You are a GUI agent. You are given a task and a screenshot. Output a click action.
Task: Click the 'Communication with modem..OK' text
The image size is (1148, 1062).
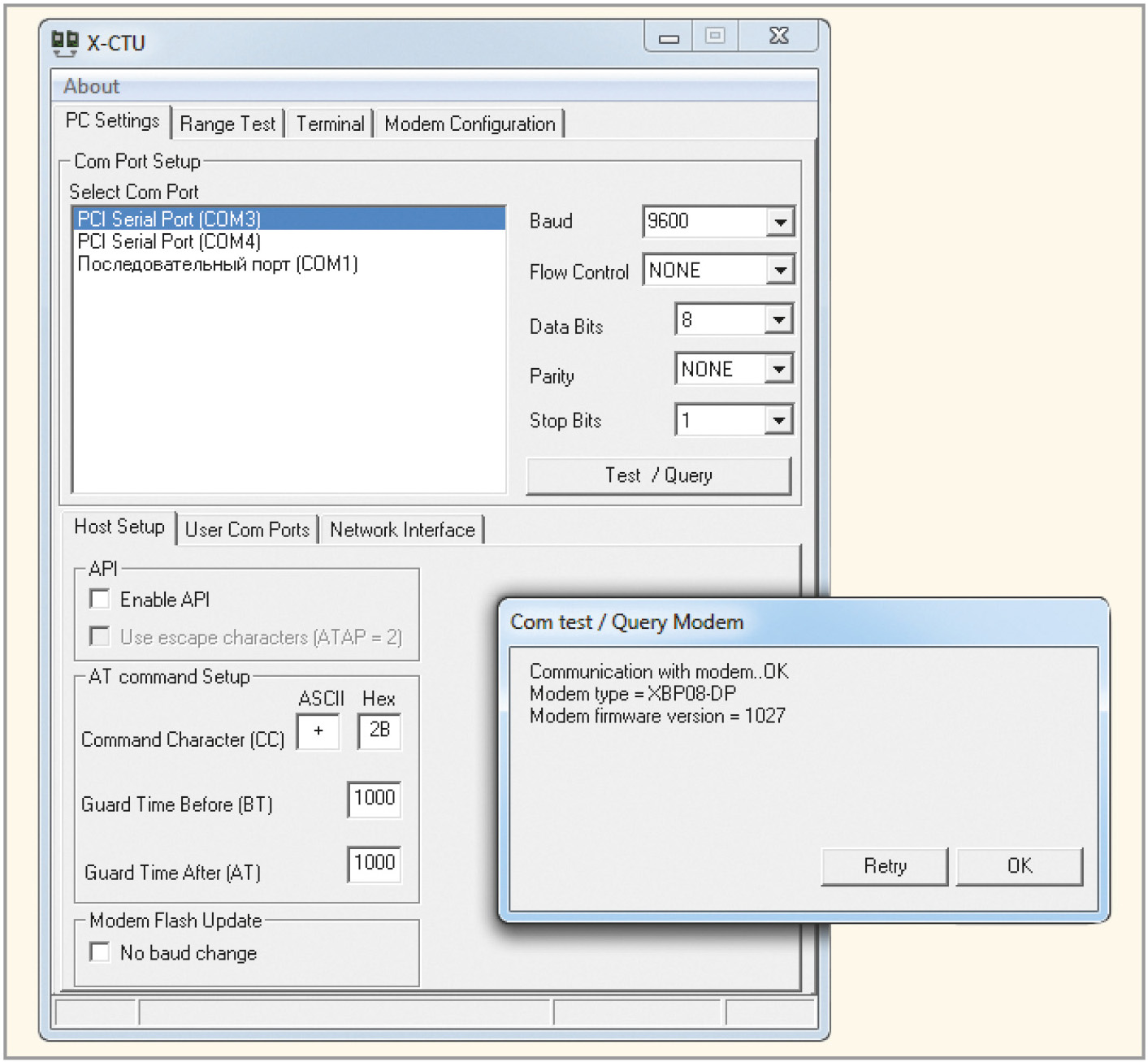(659, 672)
